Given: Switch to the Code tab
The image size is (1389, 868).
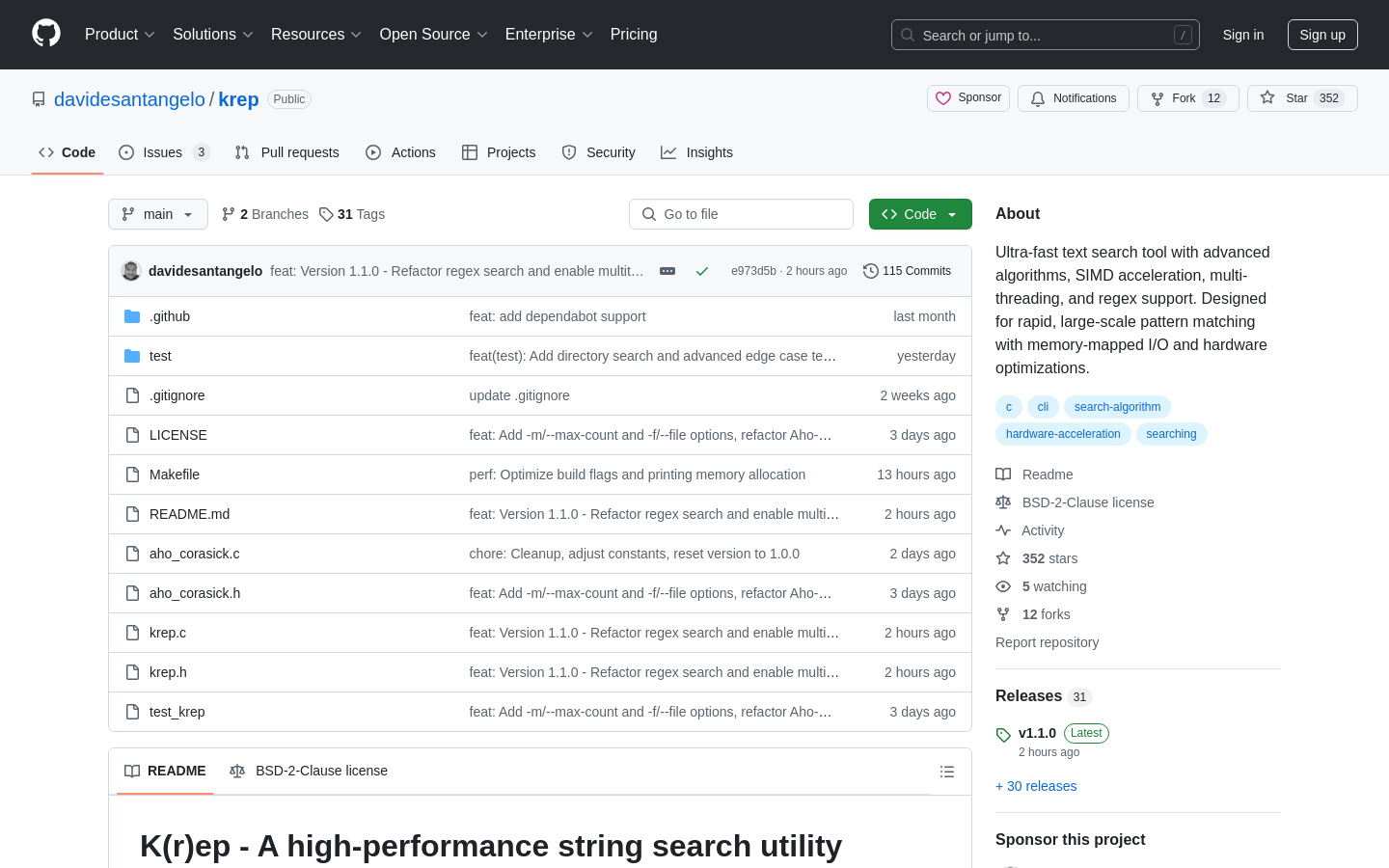Looking at the screenshot, I should 68,152.
